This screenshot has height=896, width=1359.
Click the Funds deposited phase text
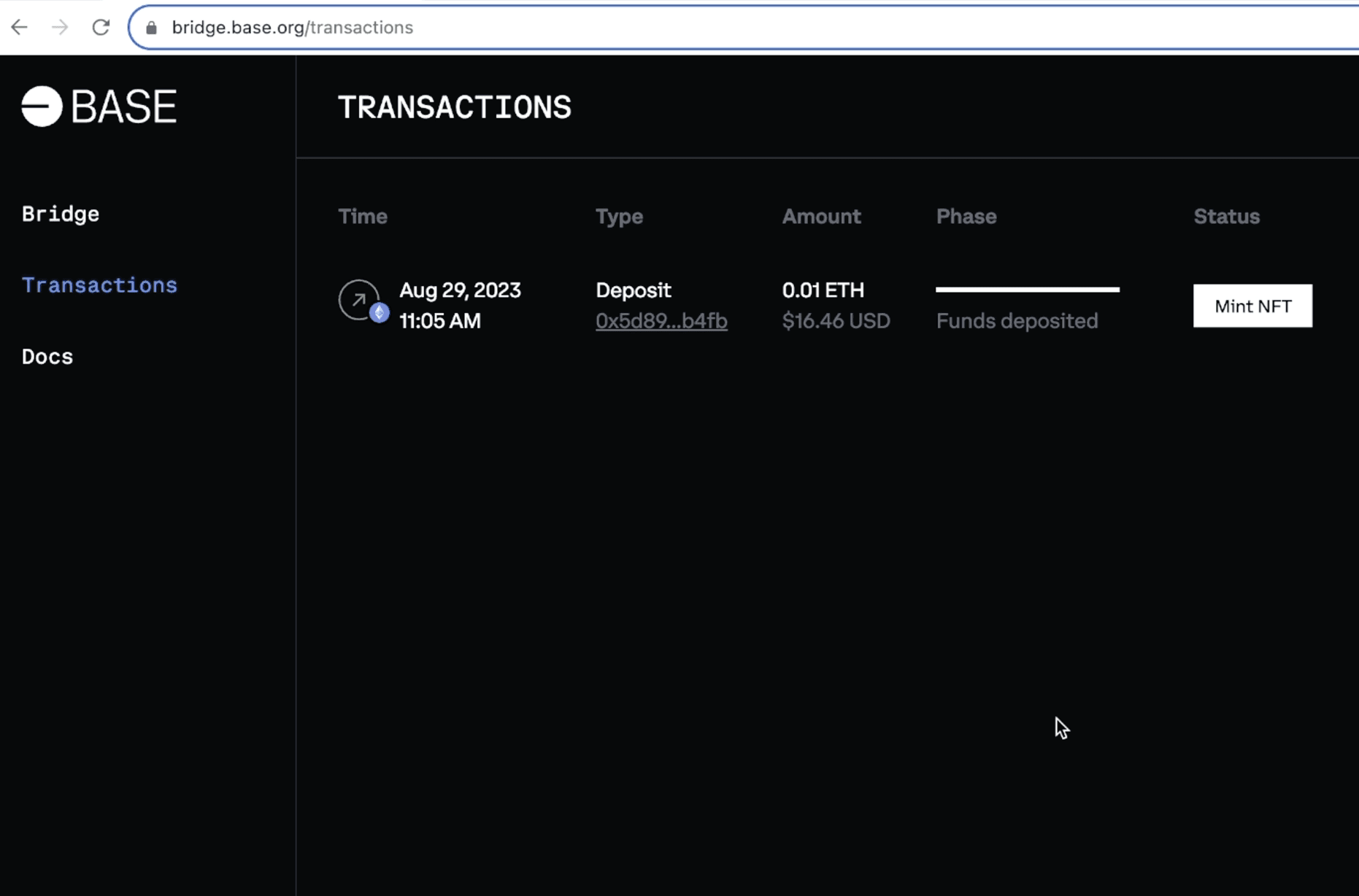pyautogui.click(x=1017, y=321)
